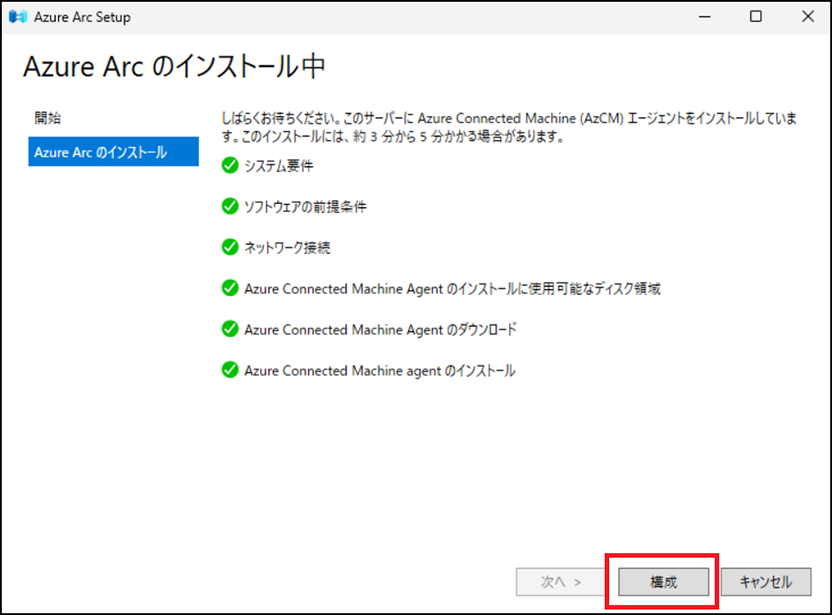Click check icon beside Agent のダウンロード
Screen dimensions: 832x615
(230, 329)
